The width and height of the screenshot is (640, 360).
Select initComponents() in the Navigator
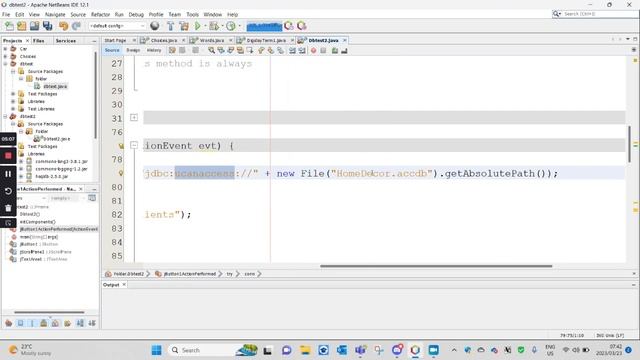pos(38,222)
